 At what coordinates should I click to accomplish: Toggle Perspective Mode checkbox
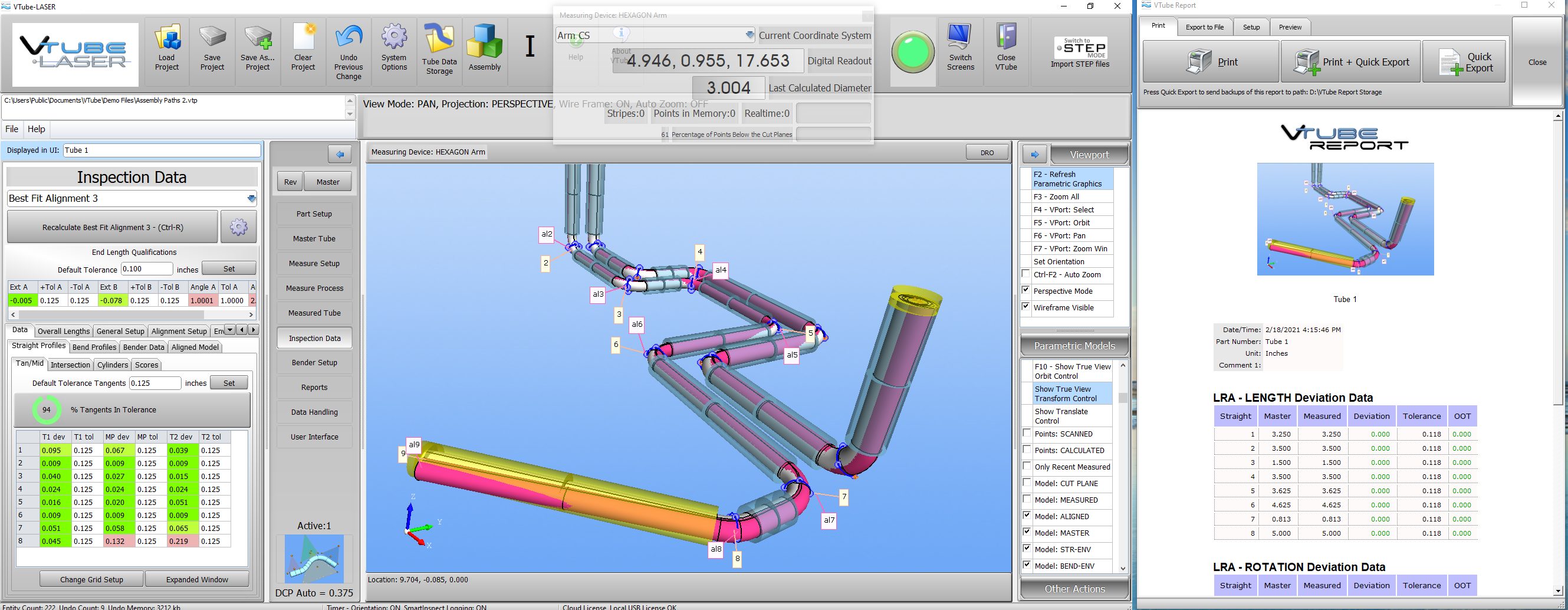(x=1026, y=290)
